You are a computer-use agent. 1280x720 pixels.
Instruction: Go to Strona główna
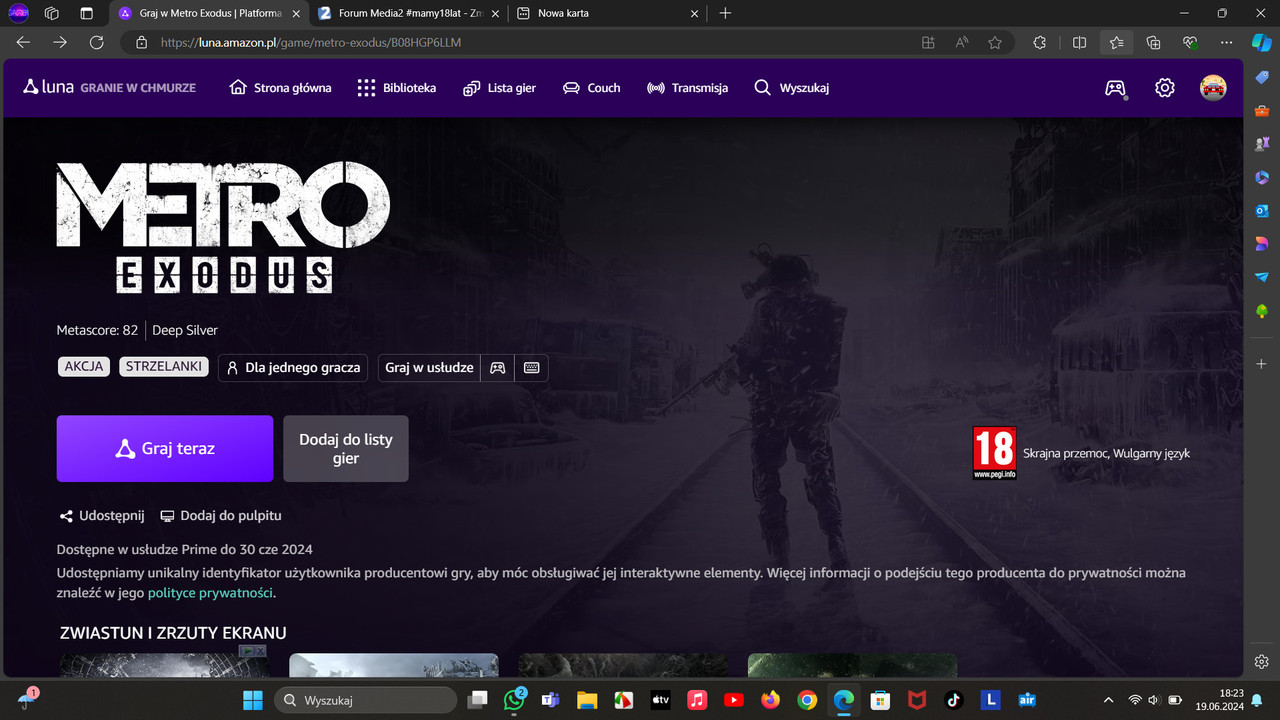tap(280, 88)
